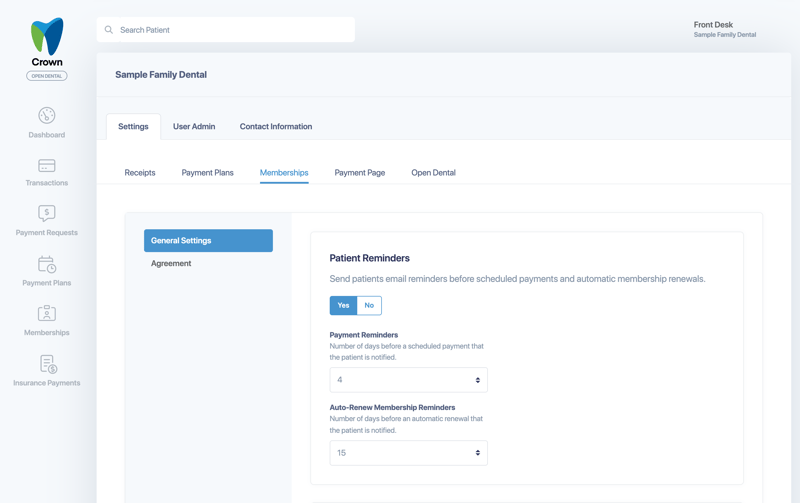
Task: Open Insurance Payments document icon
Action: pos(48,364)
